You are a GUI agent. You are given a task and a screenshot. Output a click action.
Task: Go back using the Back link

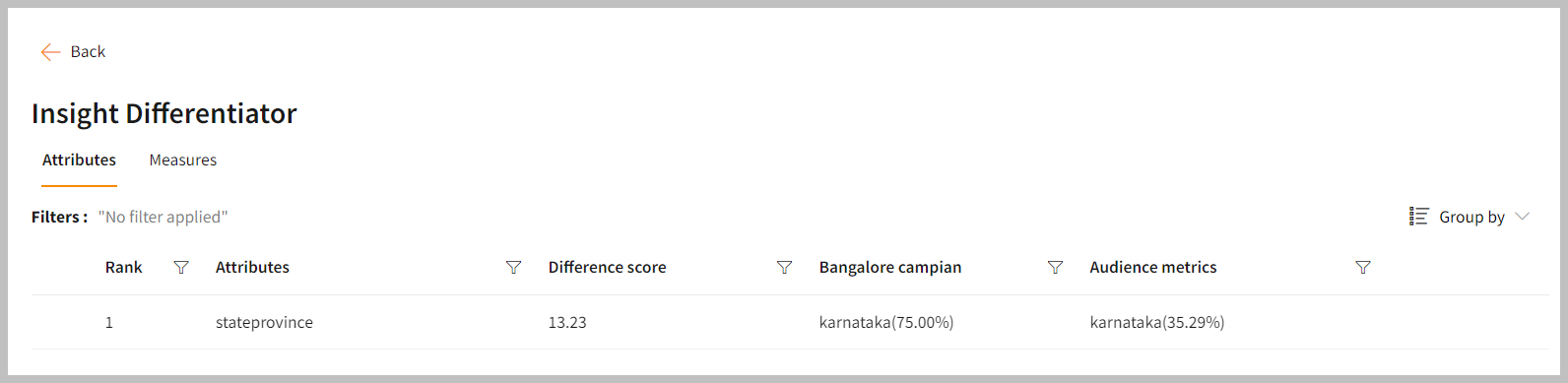click(88, 52)
